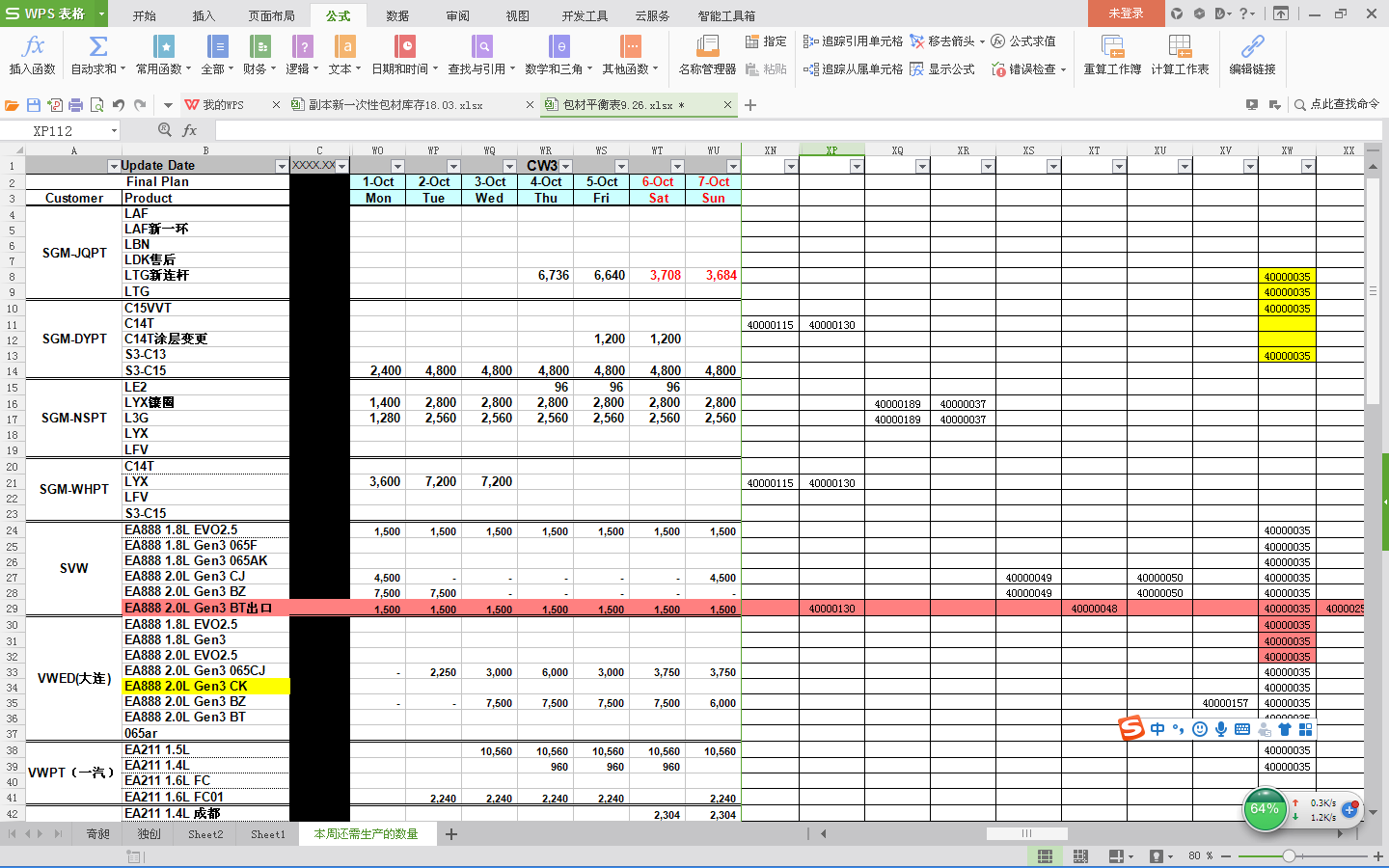Open filter dropdown in column C header
This screenshot has width=1389, height=868.
click(341, 167)
